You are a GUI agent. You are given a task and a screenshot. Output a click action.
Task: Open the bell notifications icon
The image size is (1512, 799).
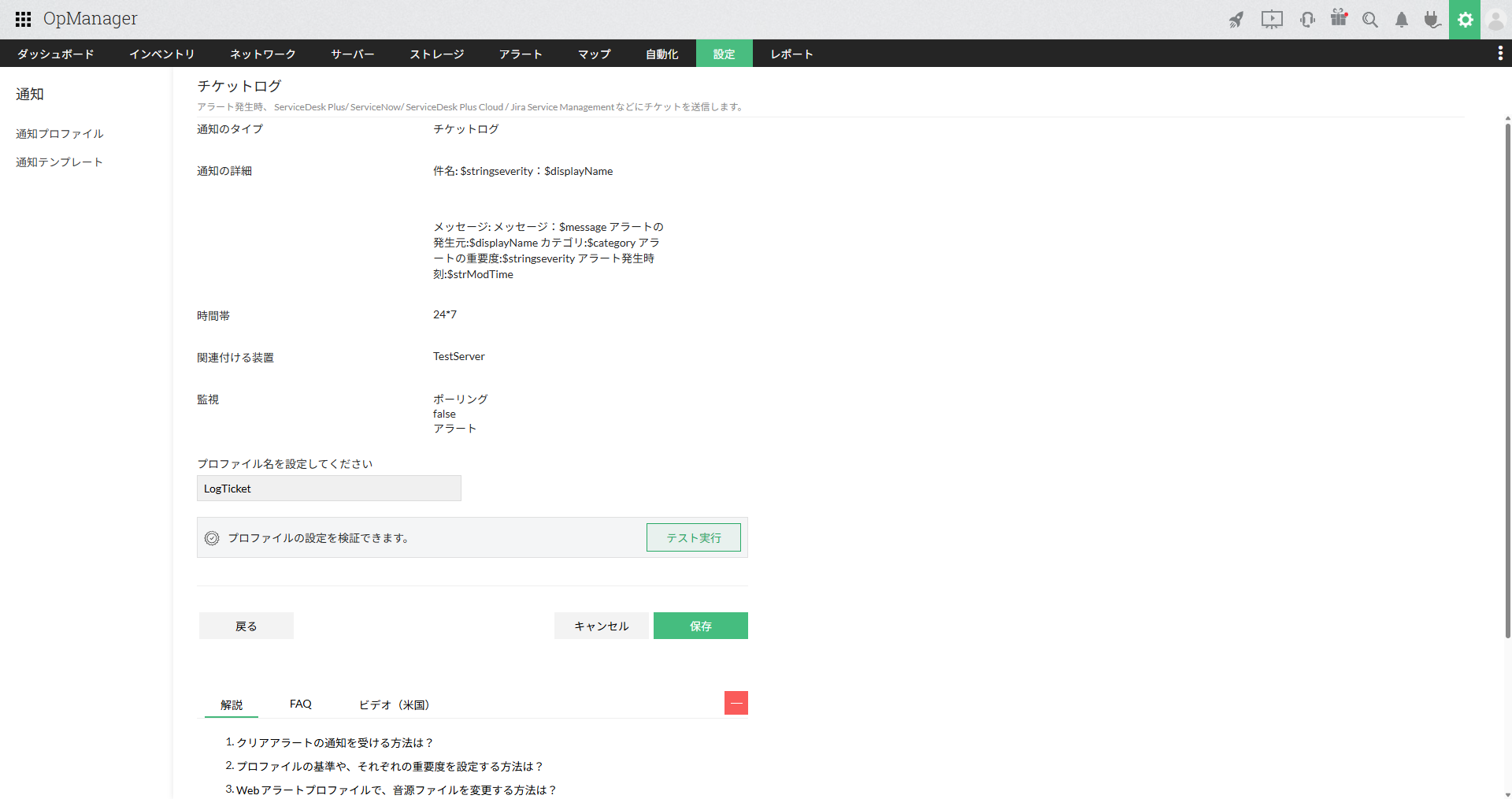[1401, 19]
